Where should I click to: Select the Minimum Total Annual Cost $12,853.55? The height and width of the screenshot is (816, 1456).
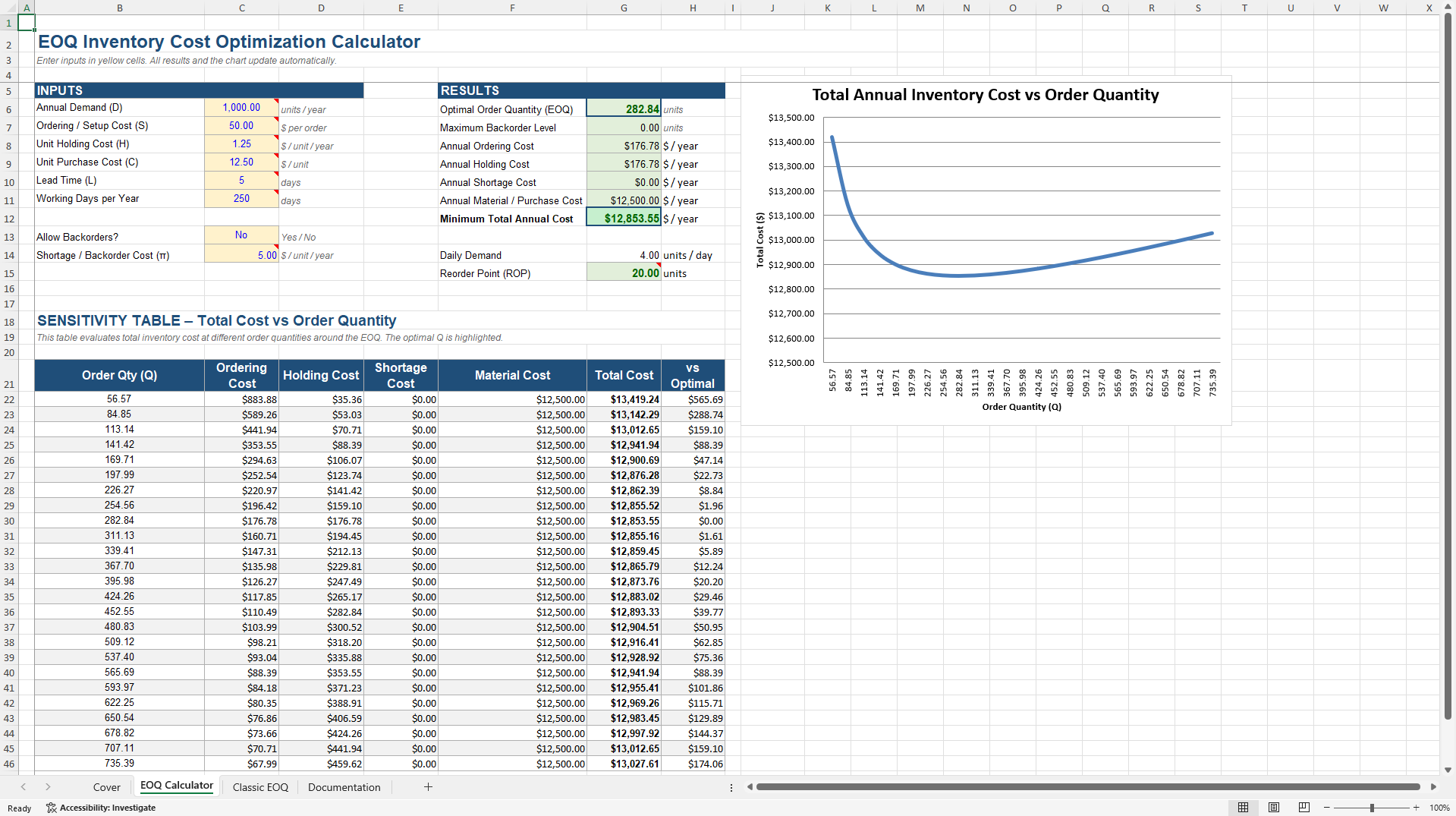tap(624, 218)
